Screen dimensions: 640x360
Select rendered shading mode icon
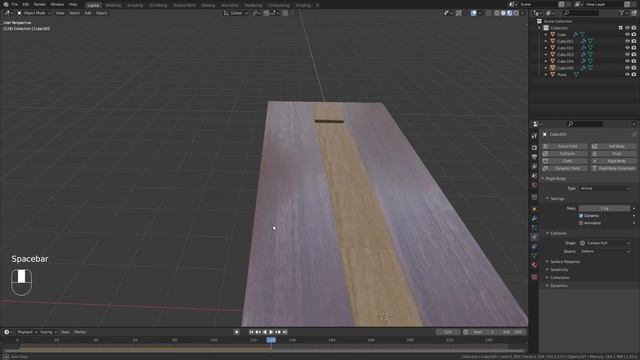coord(516,13)
